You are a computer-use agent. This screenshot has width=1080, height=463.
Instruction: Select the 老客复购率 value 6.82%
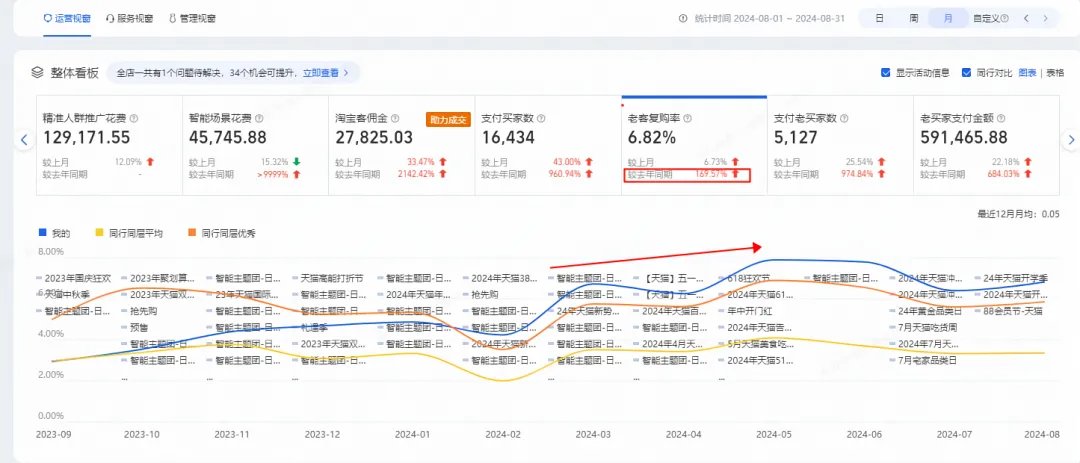(651, 138)
